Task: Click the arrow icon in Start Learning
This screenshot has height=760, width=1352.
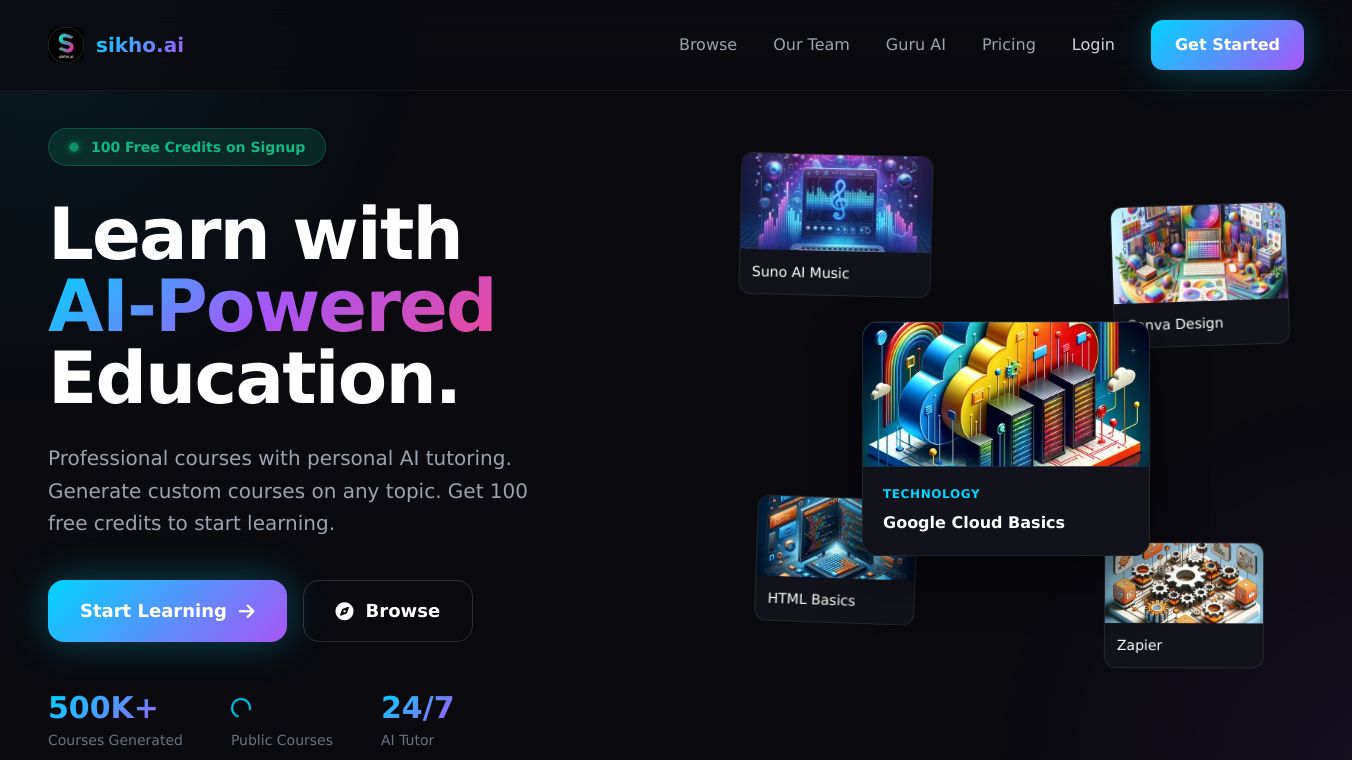Action: pos(247,611)
